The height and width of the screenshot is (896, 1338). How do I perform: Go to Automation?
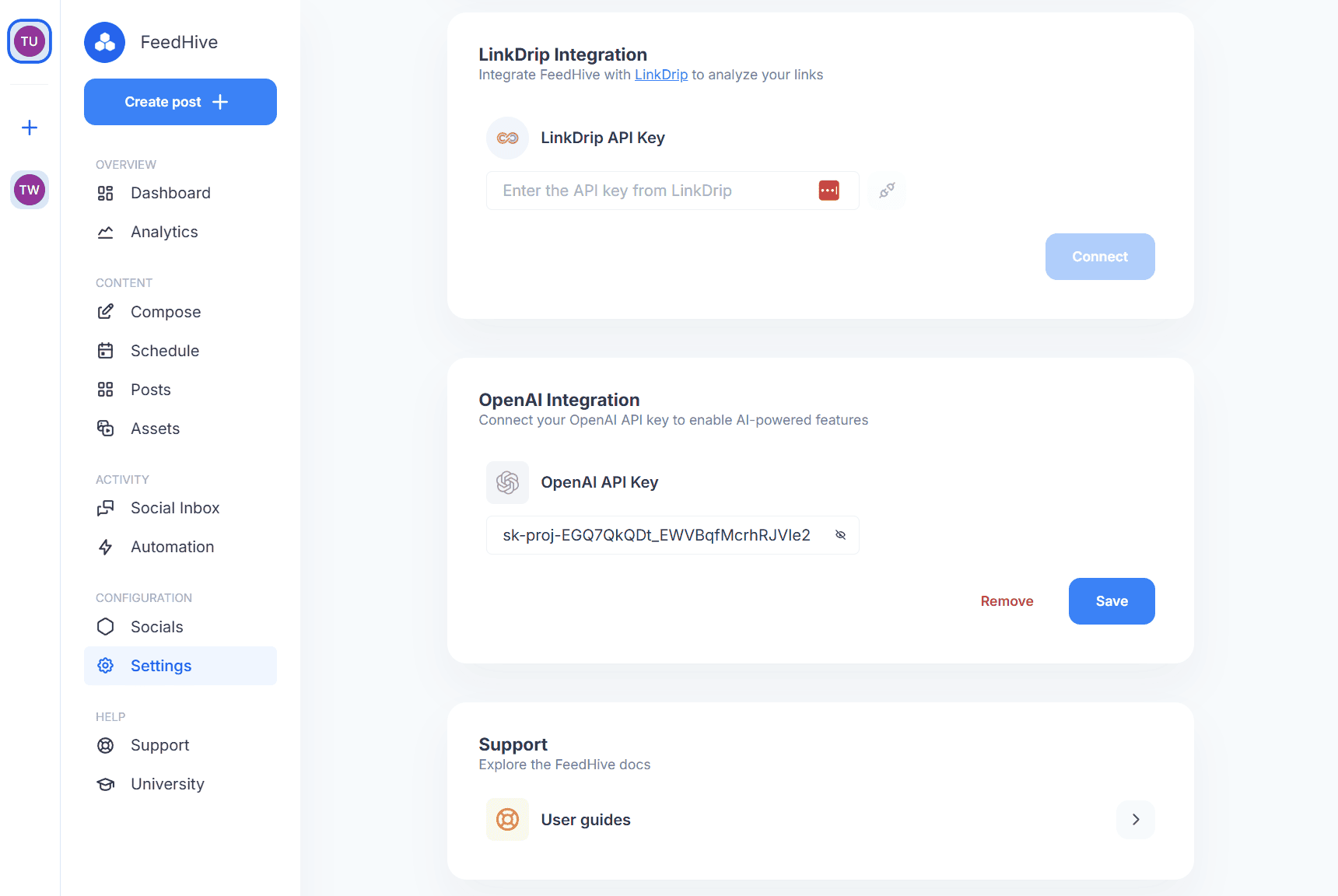tap(180, 547)
